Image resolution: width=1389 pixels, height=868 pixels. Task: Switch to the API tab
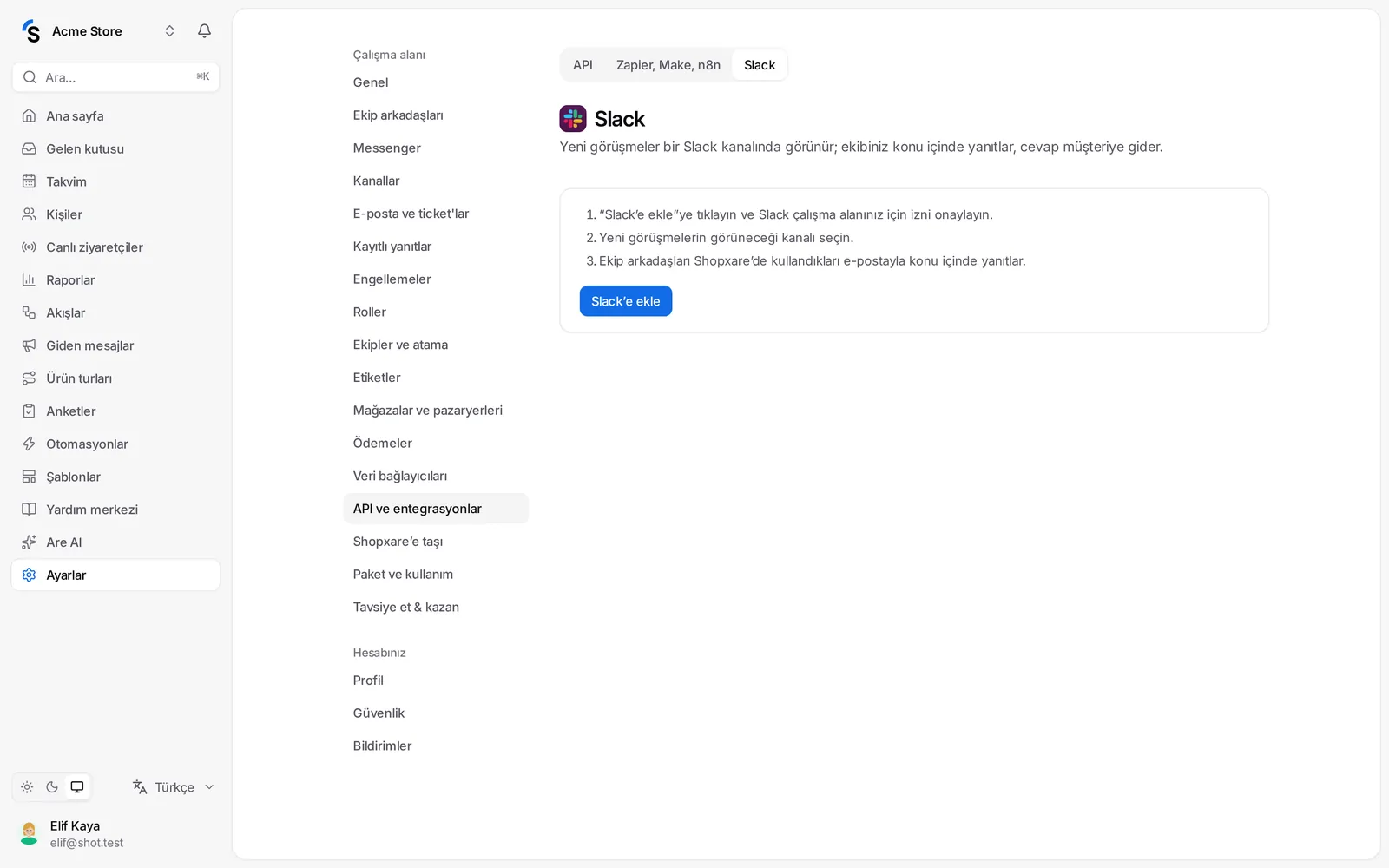(583, 65)
